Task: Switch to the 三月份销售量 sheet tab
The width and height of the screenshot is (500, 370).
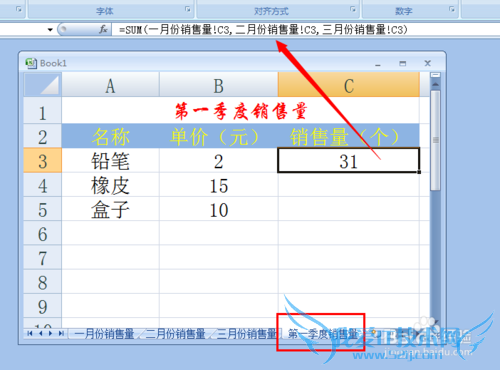Action: pos(247,334)
